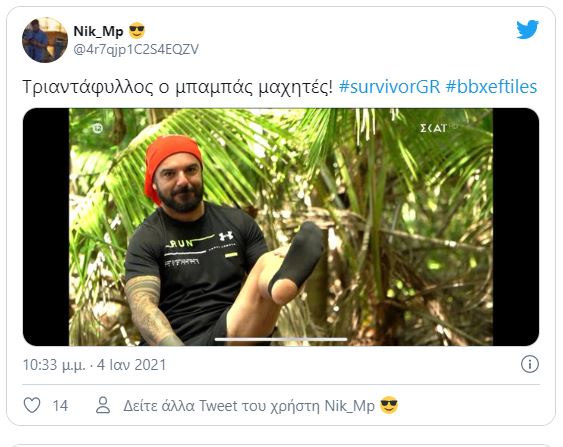The image size is (563, 447).
Task: Select the age rating 12 badge in video
Action: click(98, 128)
